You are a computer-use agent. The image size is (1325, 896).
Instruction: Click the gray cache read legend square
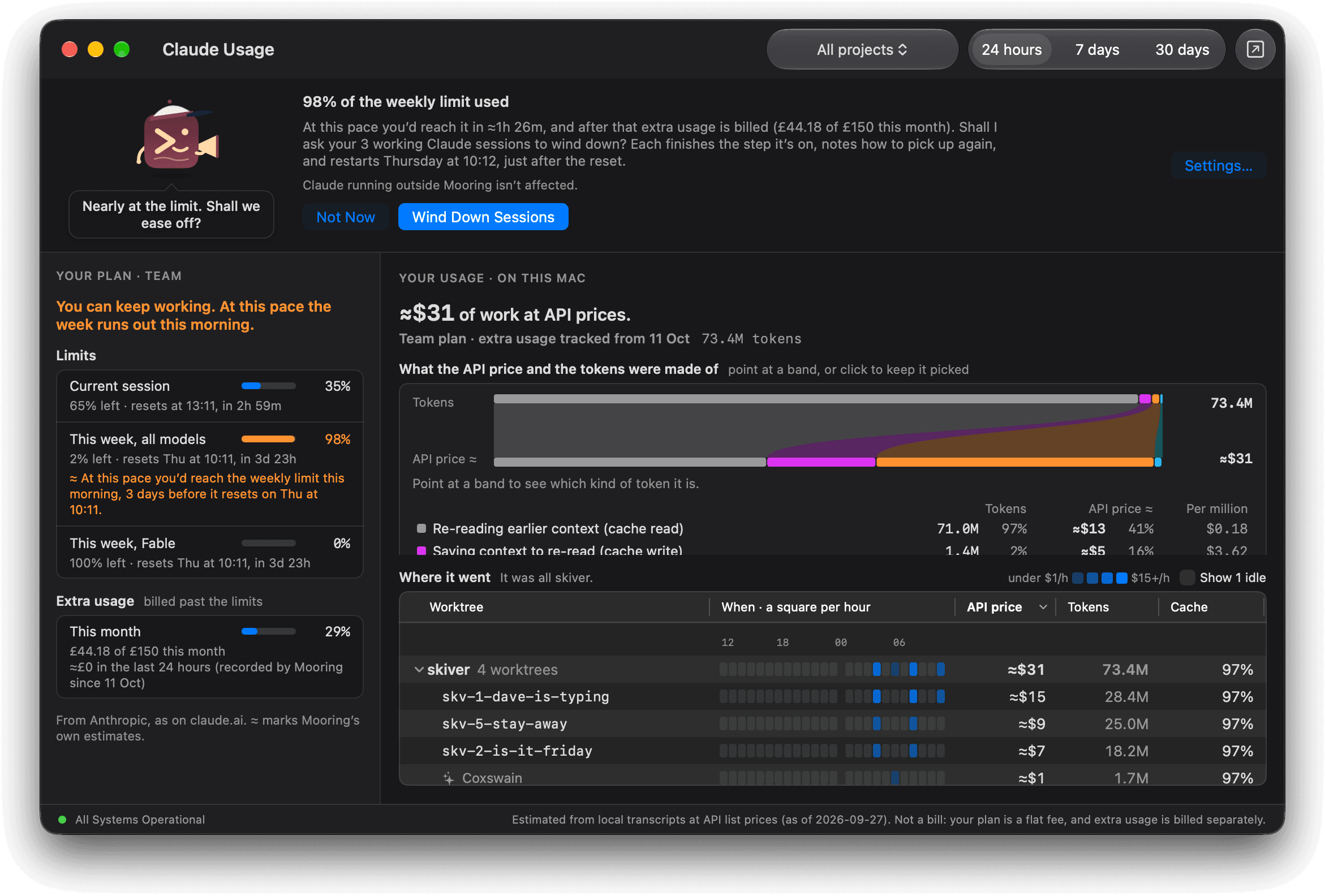[421, 528]
